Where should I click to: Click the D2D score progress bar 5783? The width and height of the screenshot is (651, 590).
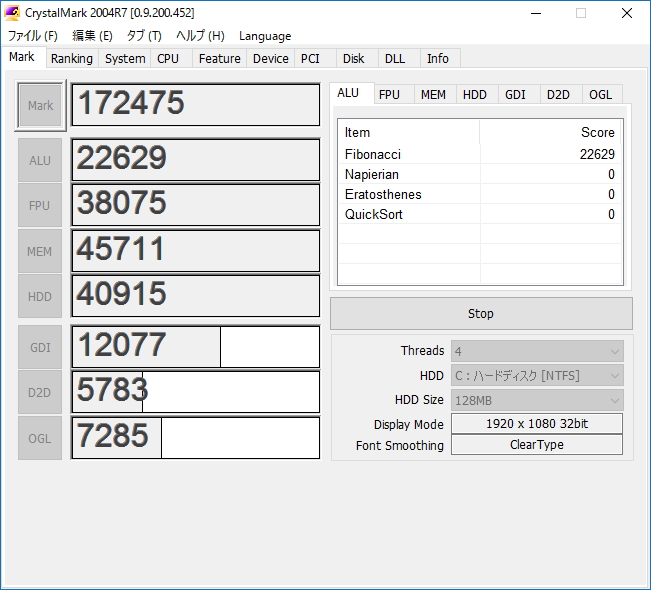pyautogui.click(x=196, y=392)
